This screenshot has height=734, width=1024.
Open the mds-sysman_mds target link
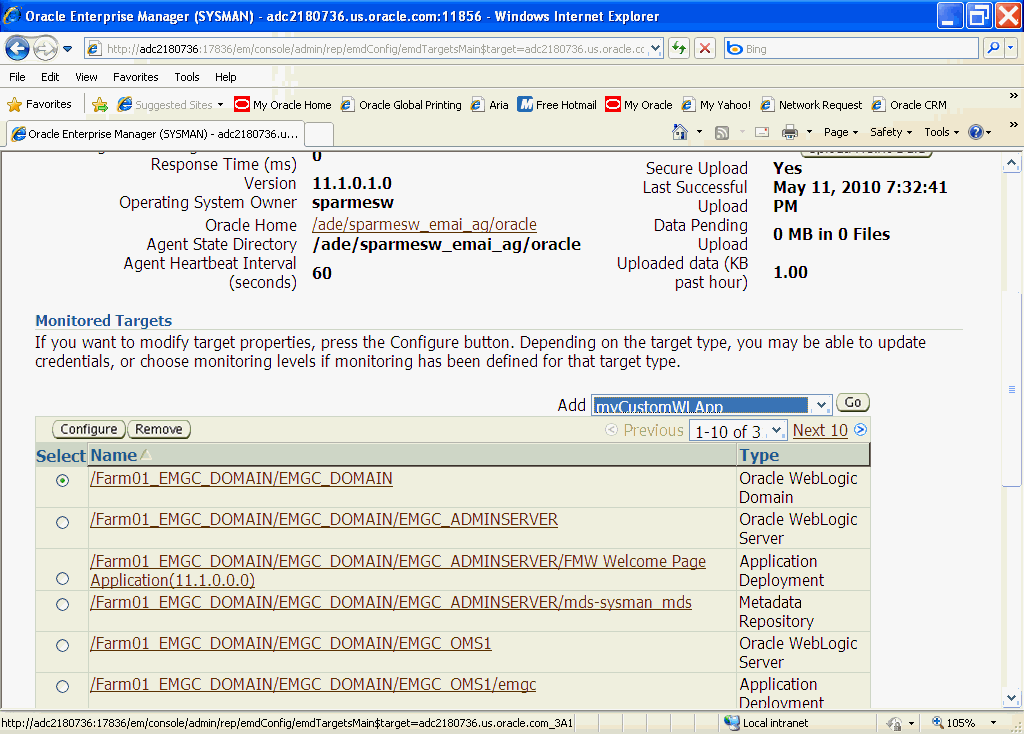(x=391, y=603)
